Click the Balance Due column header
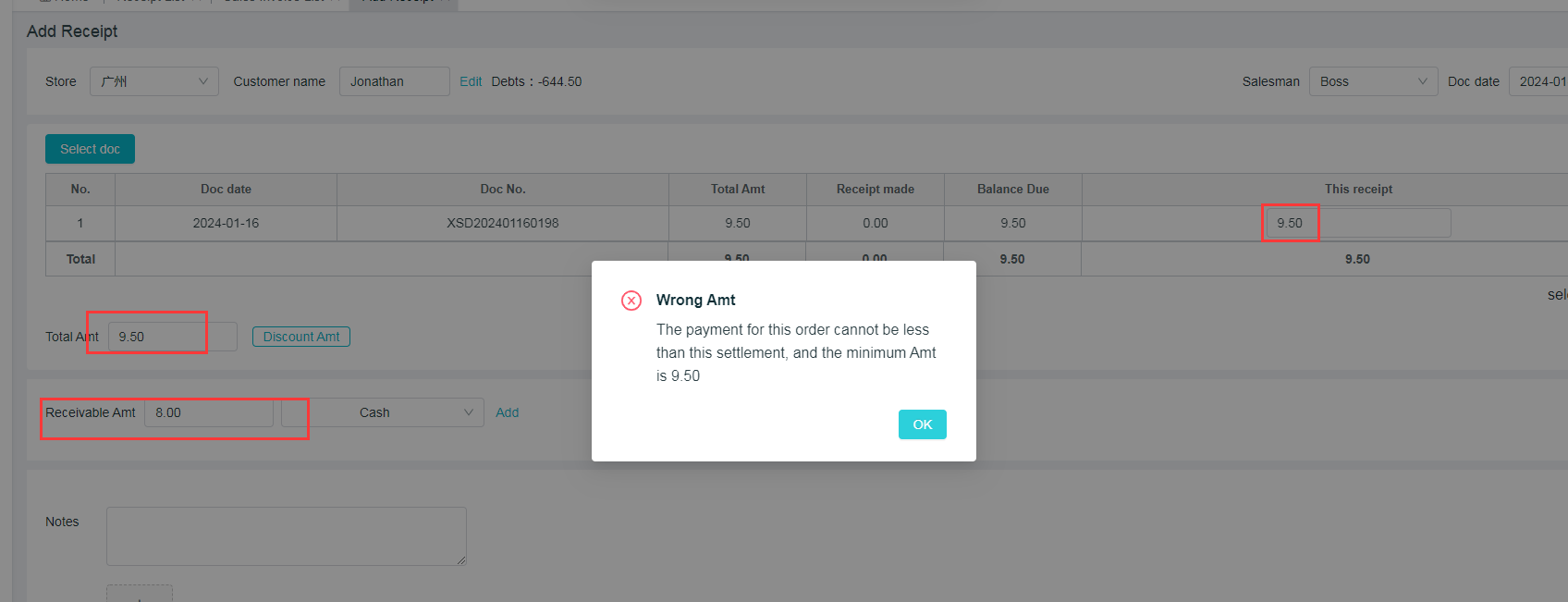The image size is (1568, 602). point(1012,190)
